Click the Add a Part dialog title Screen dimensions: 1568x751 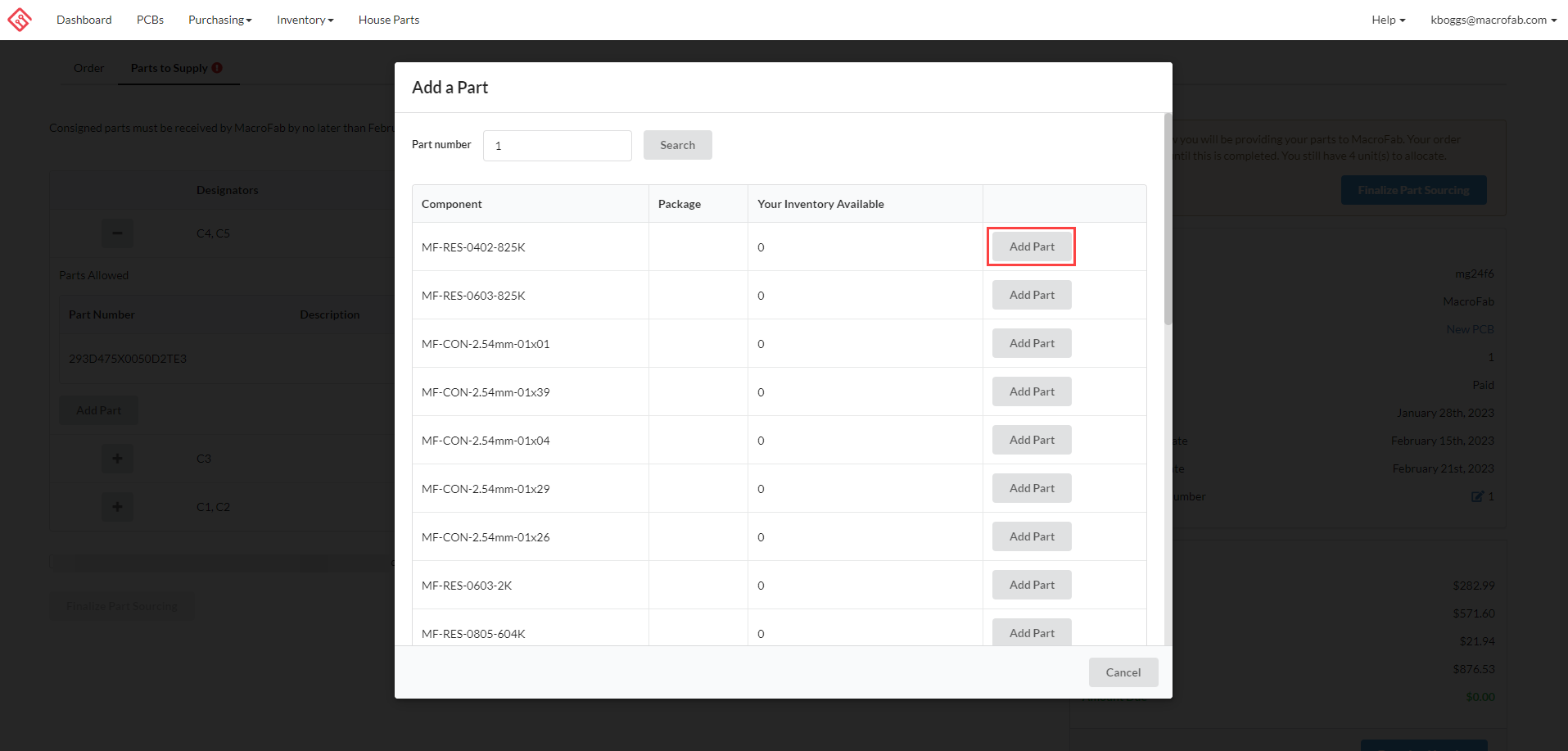pyautogui.click(x=450, y=88)
